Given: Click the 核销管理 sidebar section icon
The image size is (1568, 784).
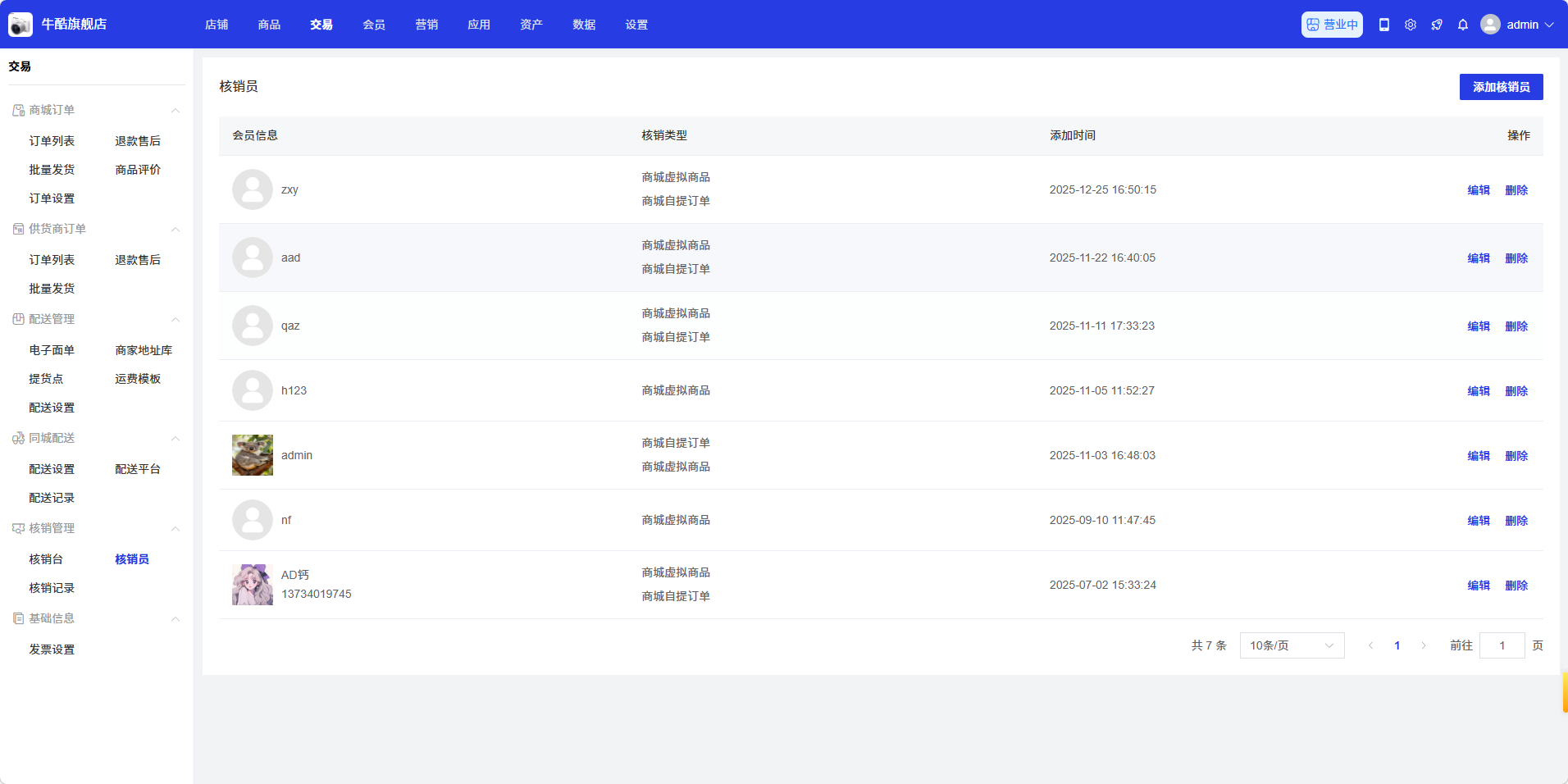Looking at the screenshot, I should point(18,528).
